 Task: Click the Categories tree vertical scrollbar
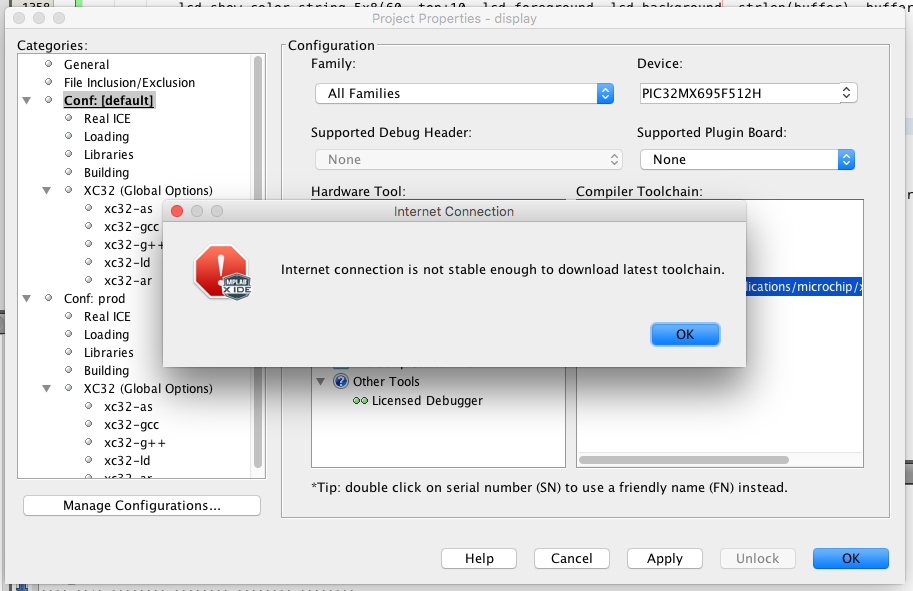258,261
